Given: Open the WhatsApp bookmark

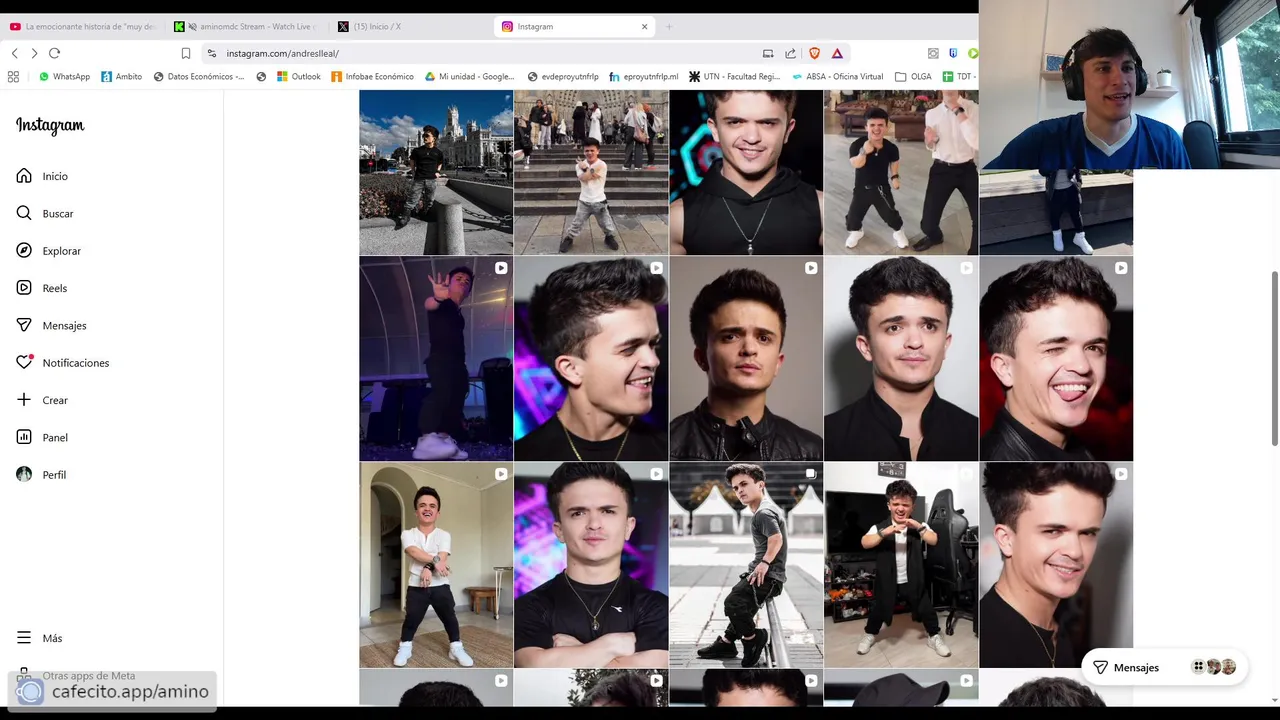Looking at the screenshot, I should click(x=64, y=76).
